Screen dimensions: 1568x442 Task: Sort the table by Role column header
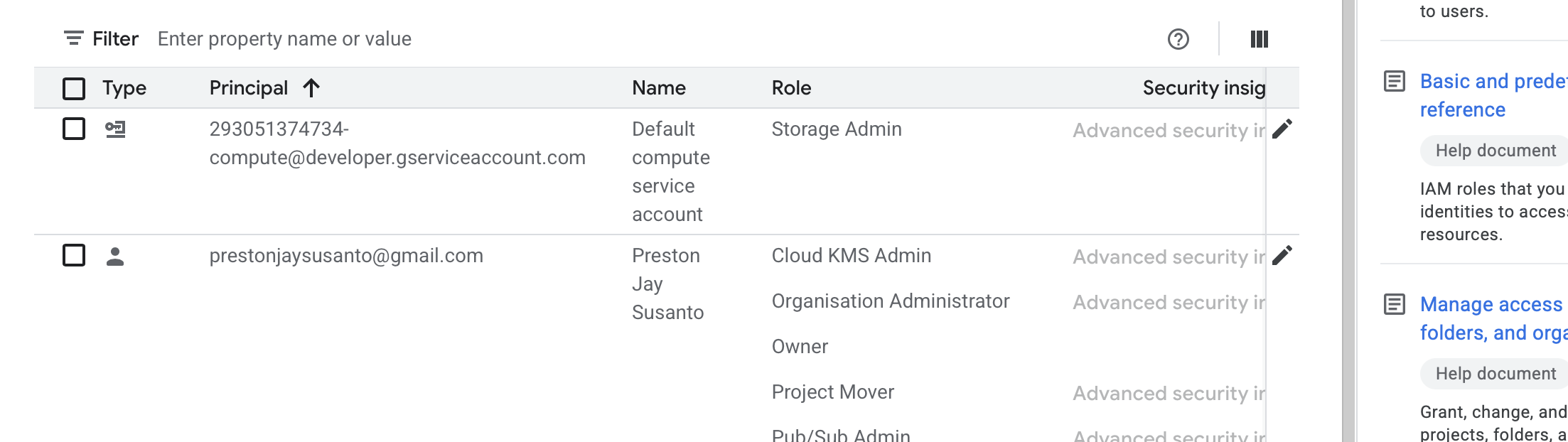(791, 88)
